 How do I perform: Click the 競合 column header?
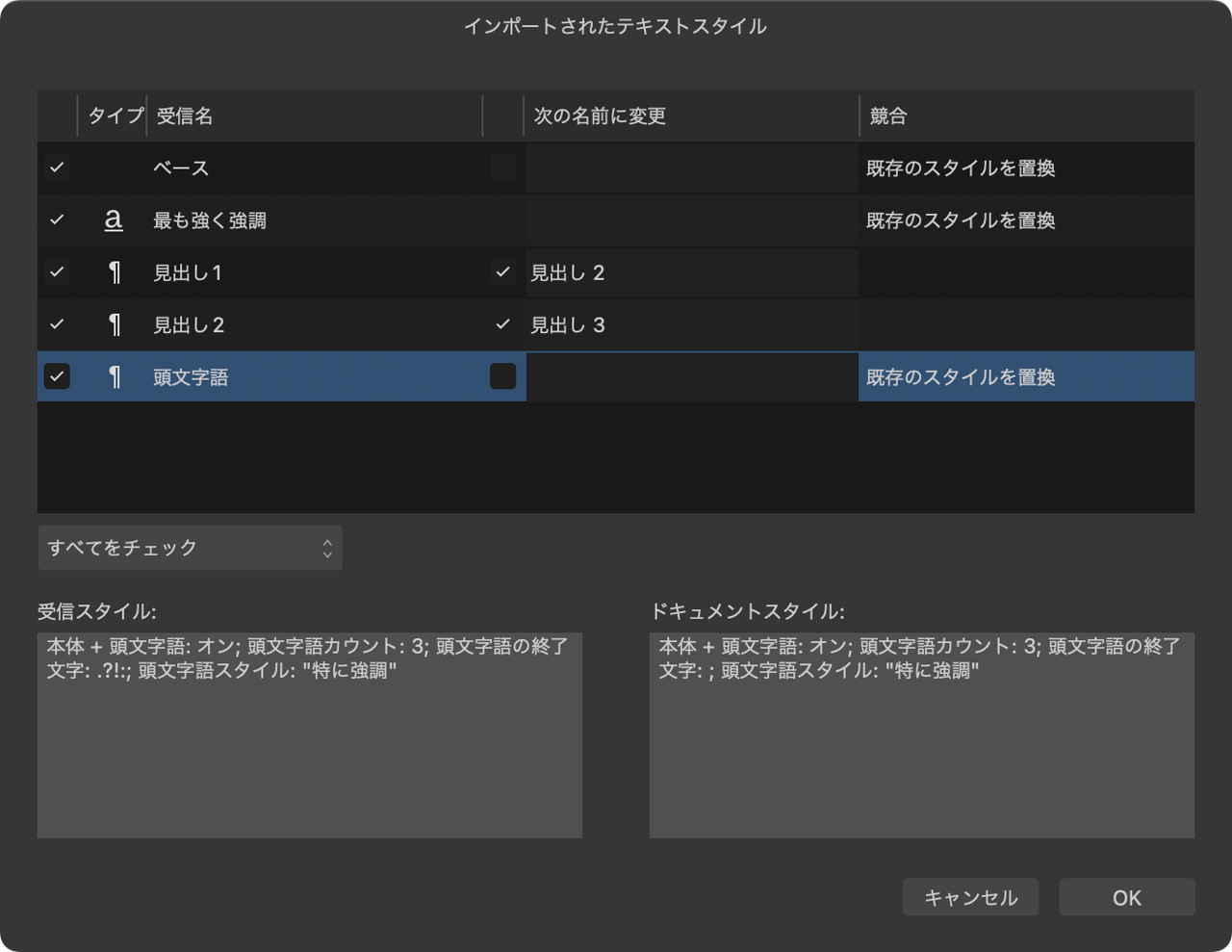[887, 116]
